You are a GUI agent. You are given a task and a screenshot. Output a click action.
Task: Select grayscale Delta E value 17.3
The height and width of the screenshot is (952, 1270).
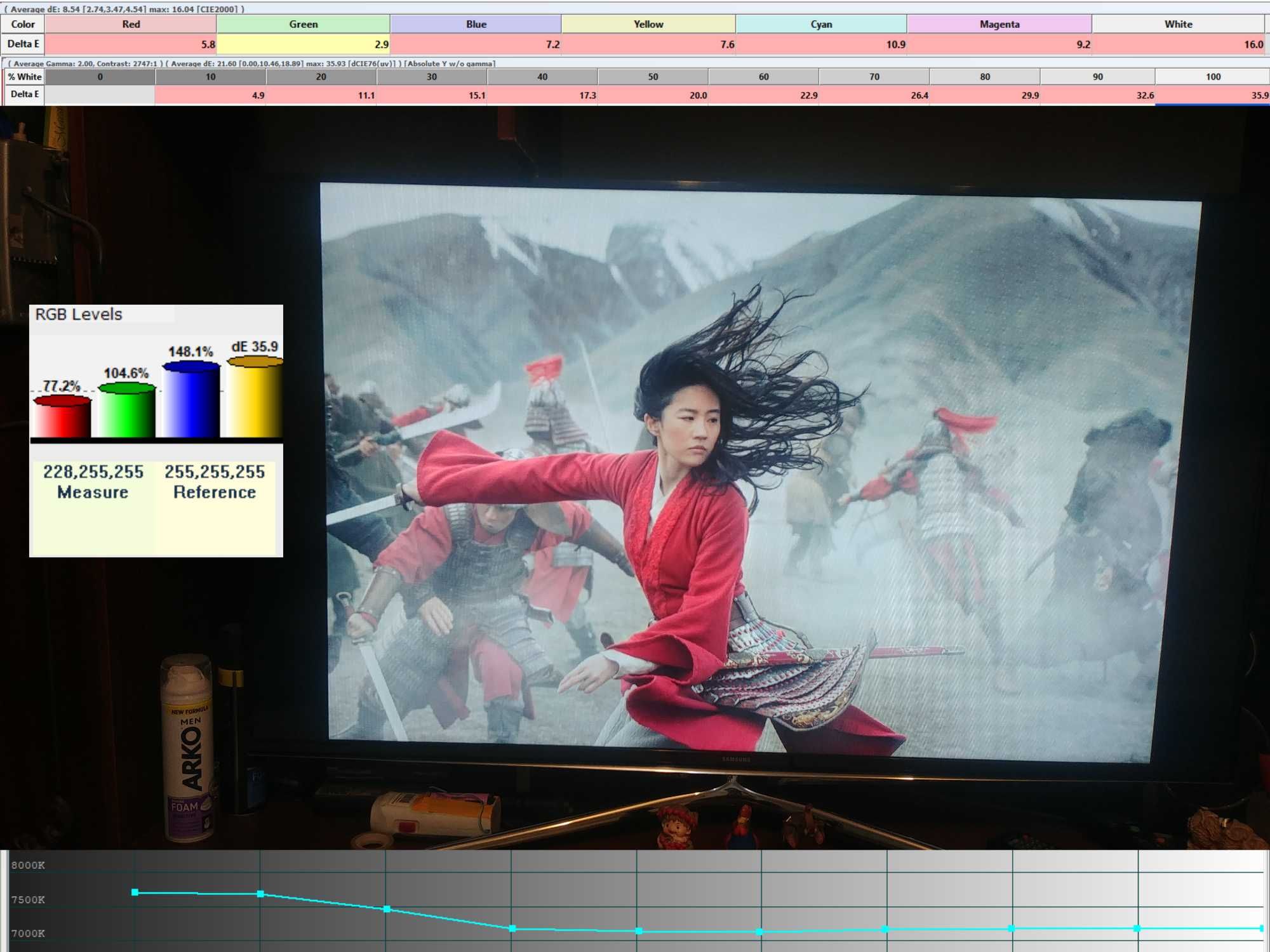[542, 95]
